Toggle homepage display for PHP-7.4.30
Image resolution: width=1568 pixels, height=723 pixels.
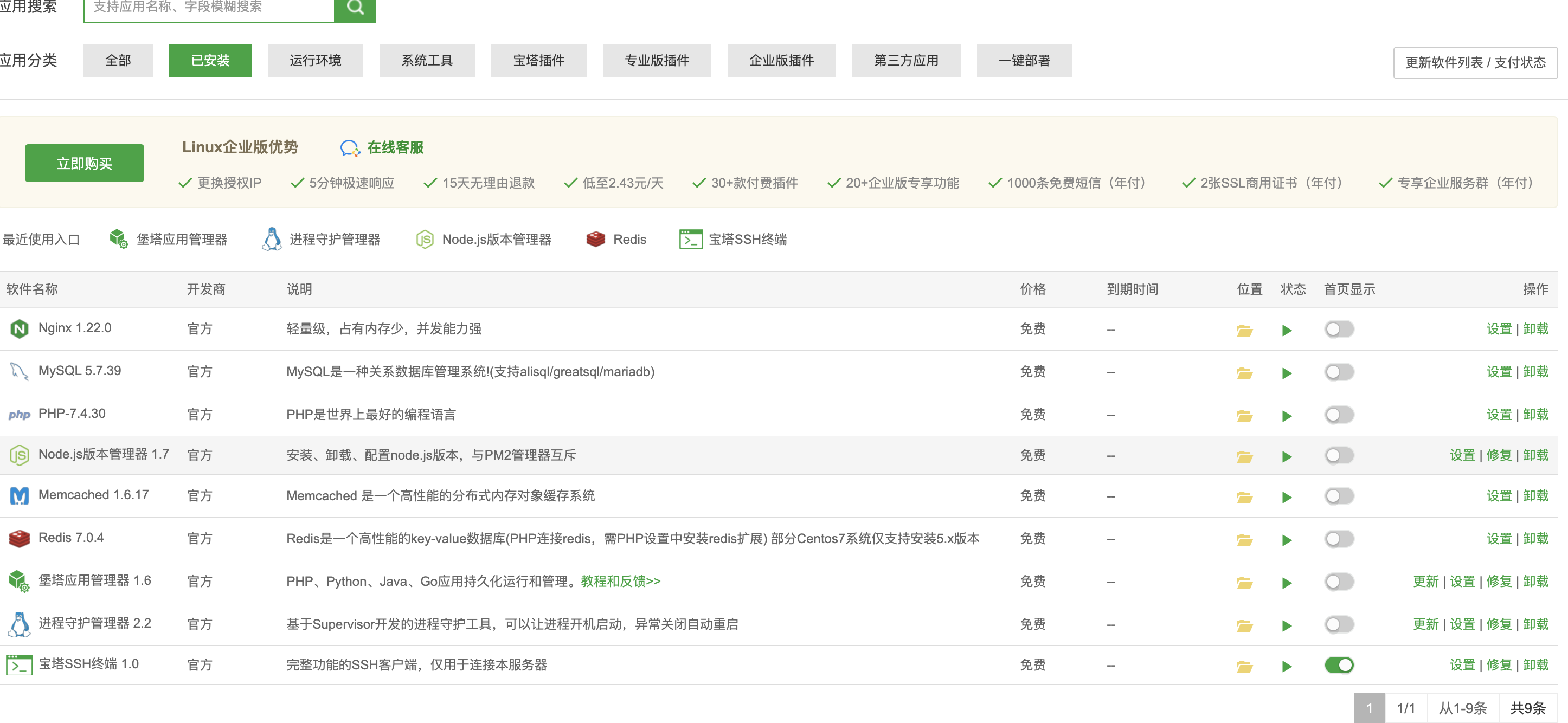tap(1339, 415)
